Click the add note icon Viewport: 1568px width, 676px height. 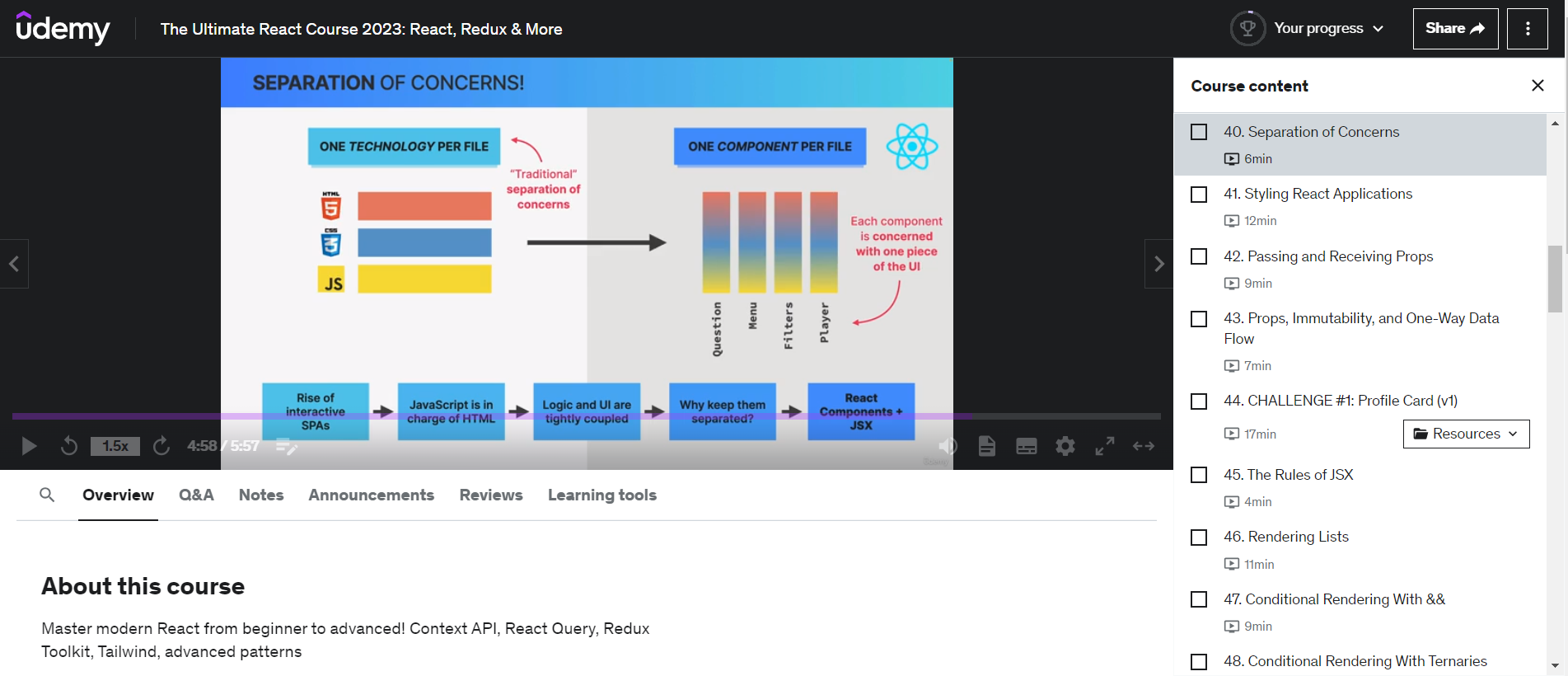[286, 447]
